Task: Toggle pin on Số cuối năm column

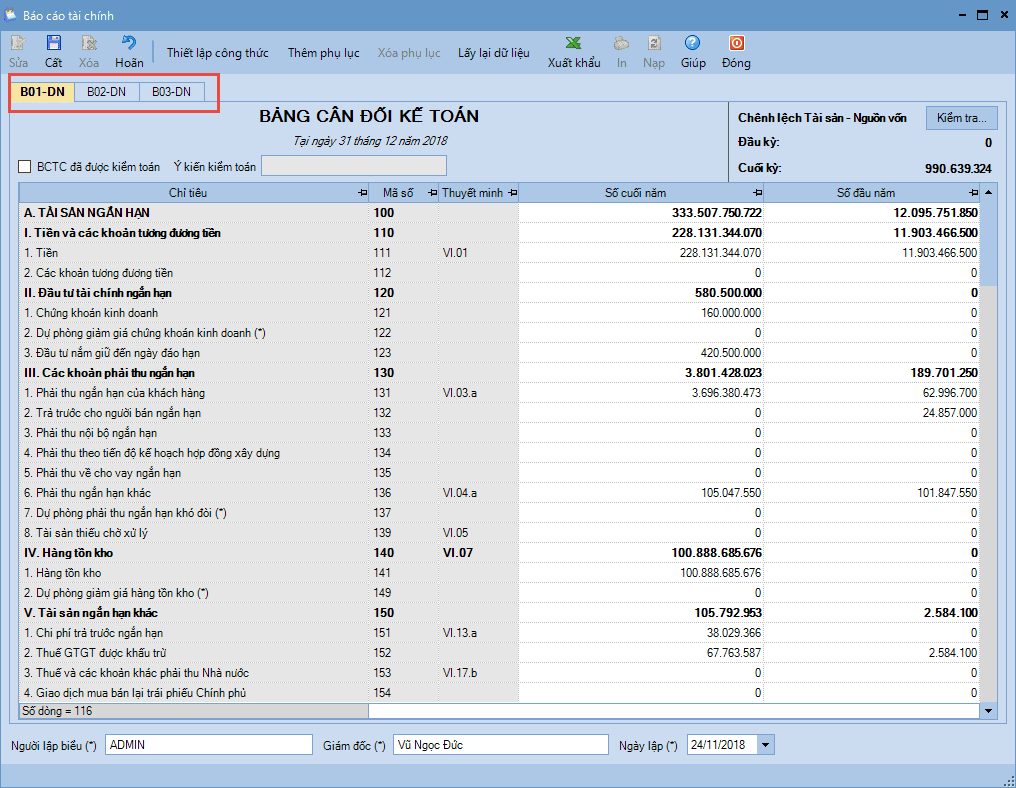Action: [x=756, y=192]
